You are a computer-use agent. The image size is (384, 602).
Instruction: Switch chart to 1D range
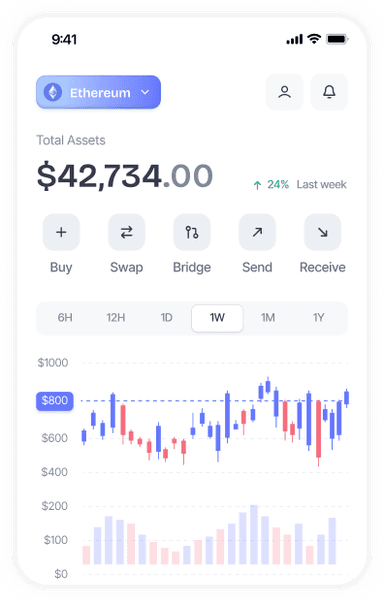coord(166,318)
